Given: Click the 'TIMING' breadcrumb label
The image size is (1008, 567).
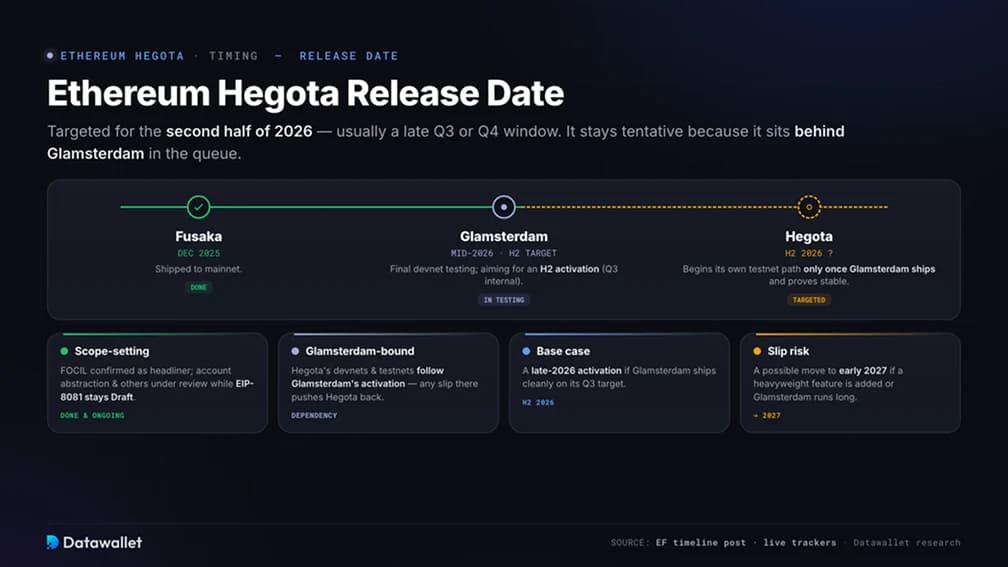Looking at the screenshot, I should pos(233,56).
